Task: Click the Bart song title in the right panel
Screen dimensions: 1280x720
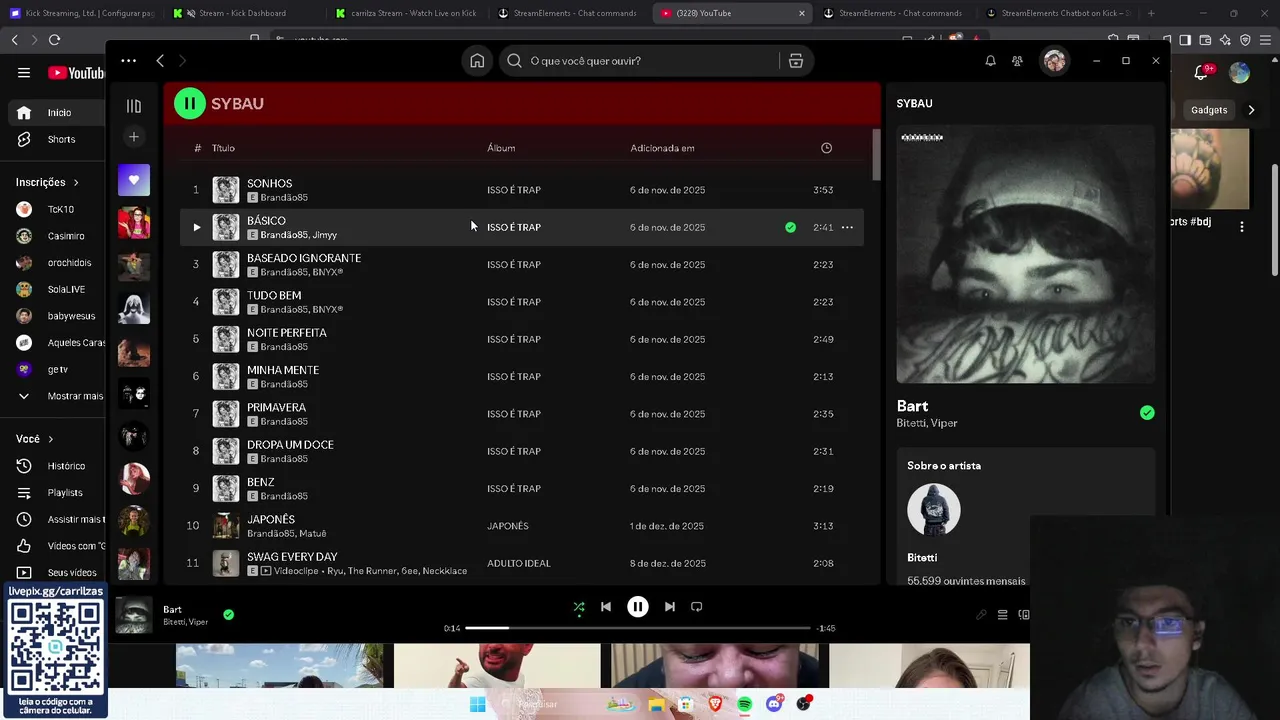Action: click(x=912, y=406)
